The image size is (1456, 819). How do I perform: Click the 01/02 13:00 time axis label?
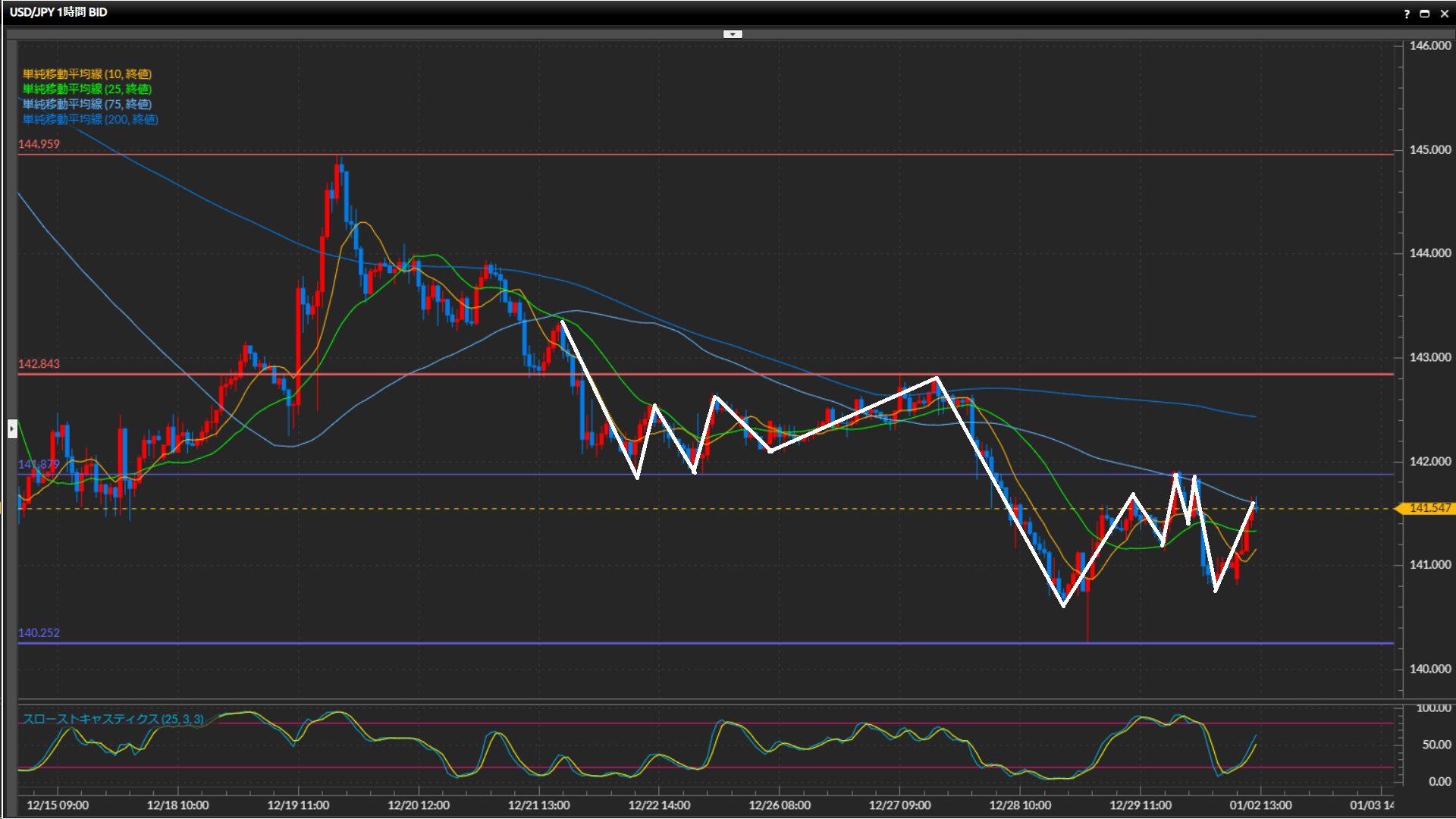tap(1260, 805)
